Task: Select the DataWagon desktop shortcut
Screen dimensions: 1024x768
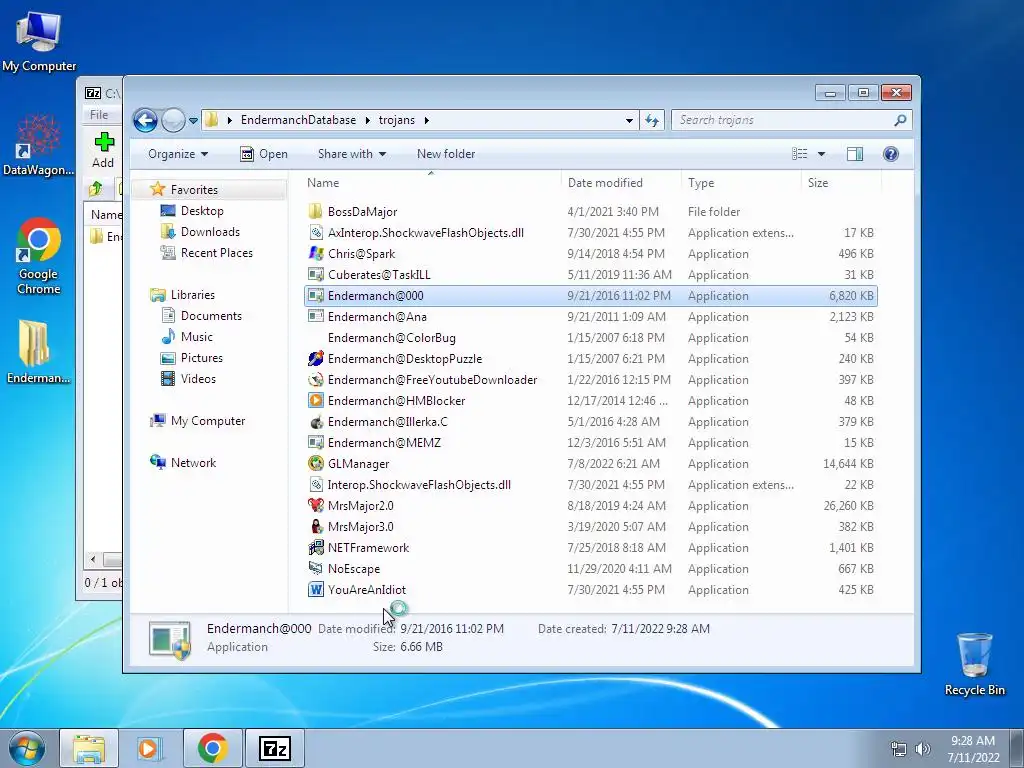Action: pos(39,145)
